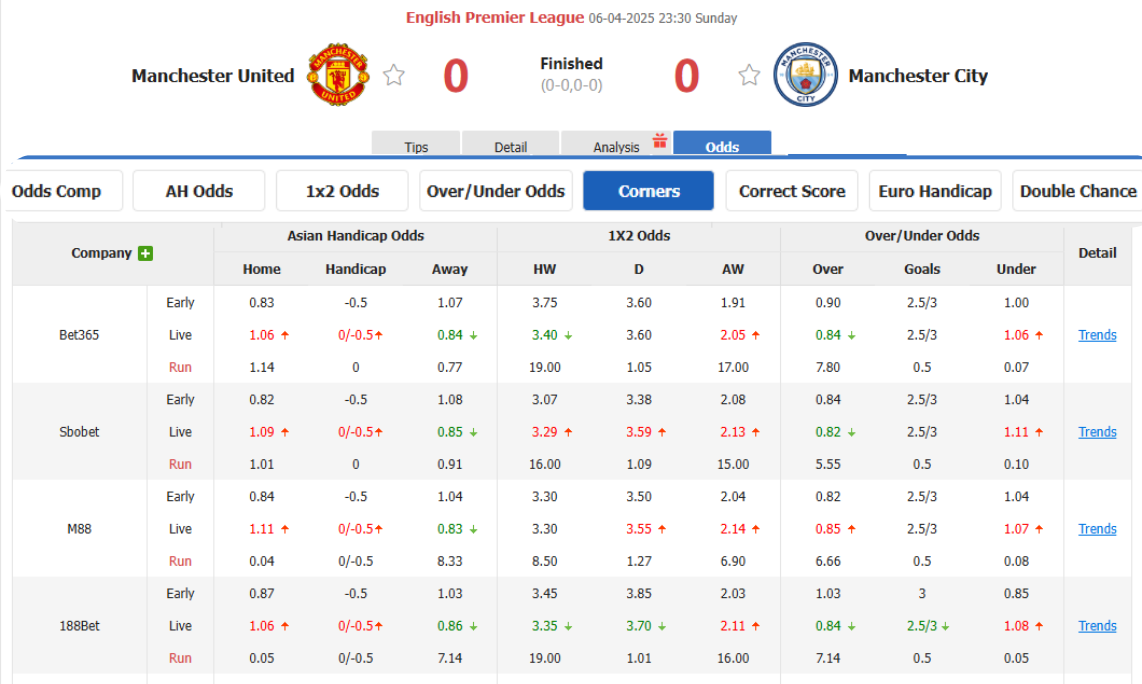Switch to the Tips tab
This screenshot has height=684, width=1142.
point(416,147)
